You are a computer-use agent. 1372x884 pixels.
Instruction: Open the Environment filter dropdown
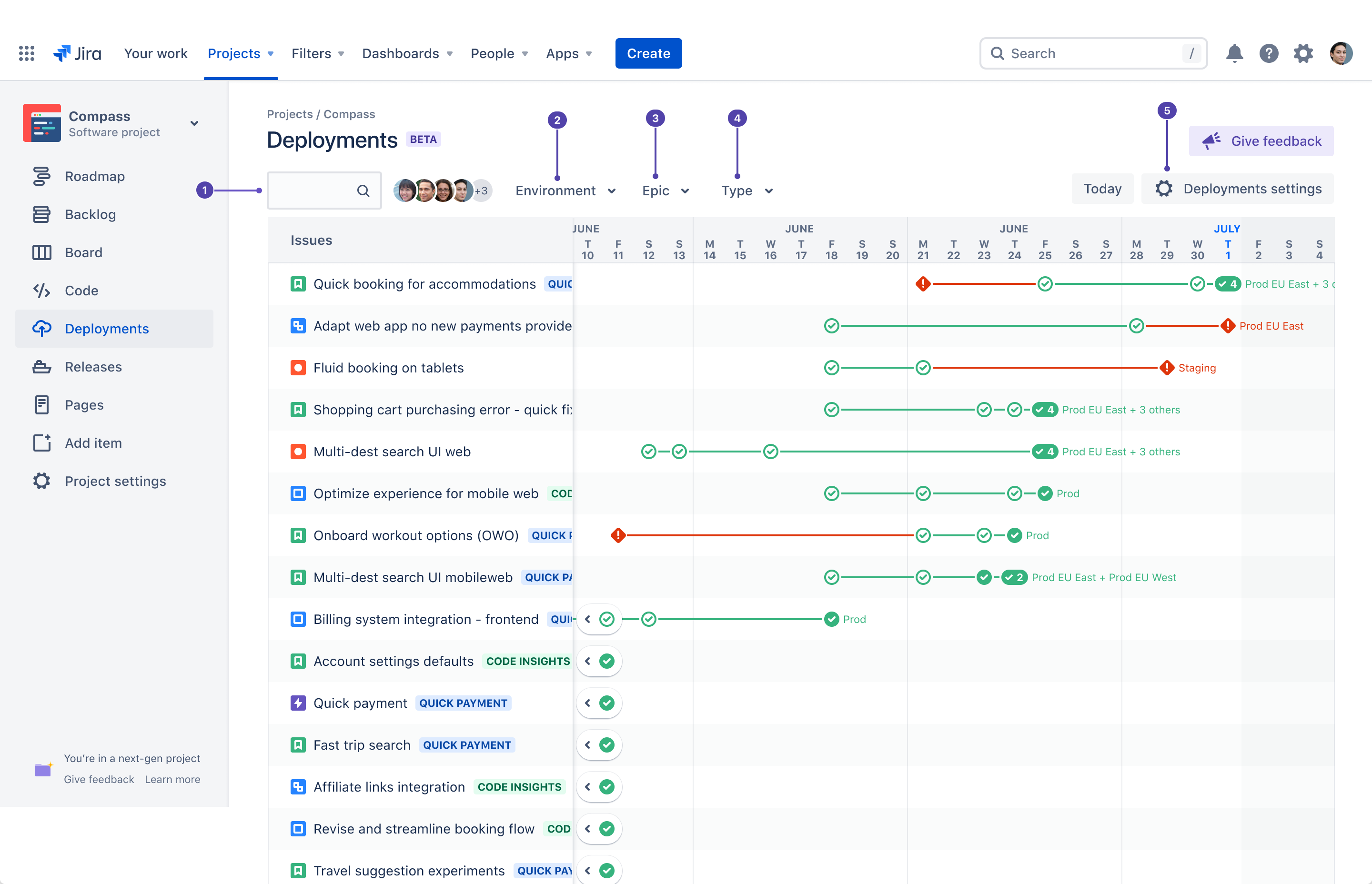[x=565, y=191]
